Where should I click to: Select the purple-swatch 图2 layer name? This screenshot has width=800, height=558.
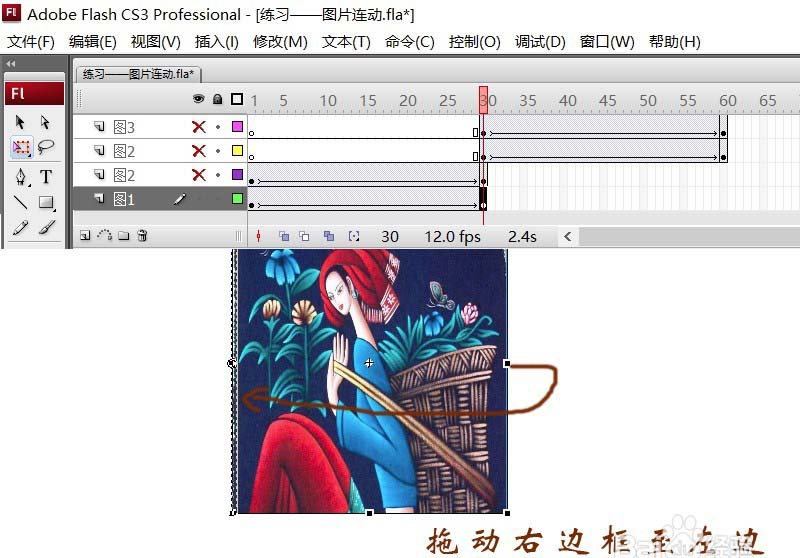(124, 175)
